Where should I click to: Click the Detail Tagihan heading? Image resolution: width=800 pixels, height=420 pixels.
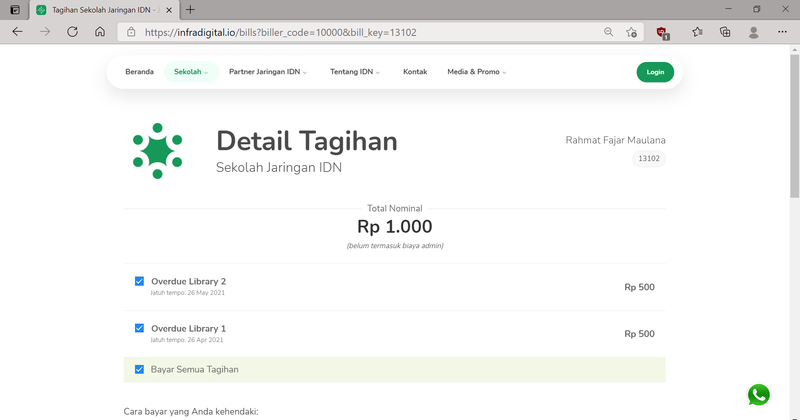(307, 141)
